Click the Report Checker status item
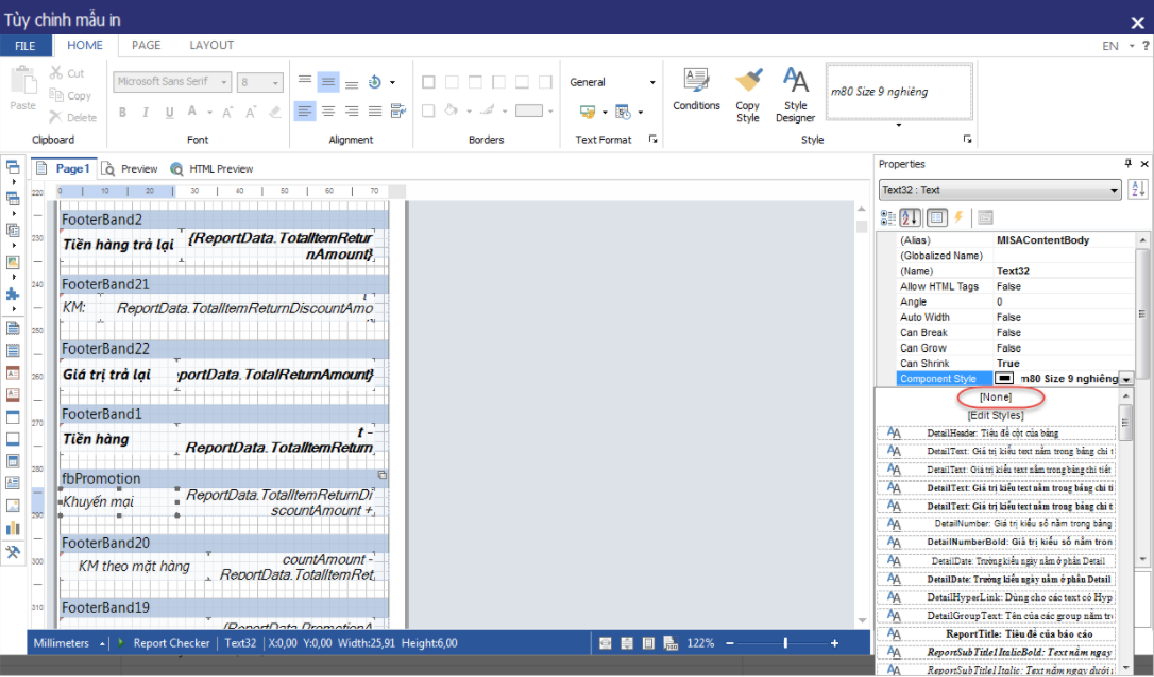This screenshot has width=1154, height=677. pos(171,643)
